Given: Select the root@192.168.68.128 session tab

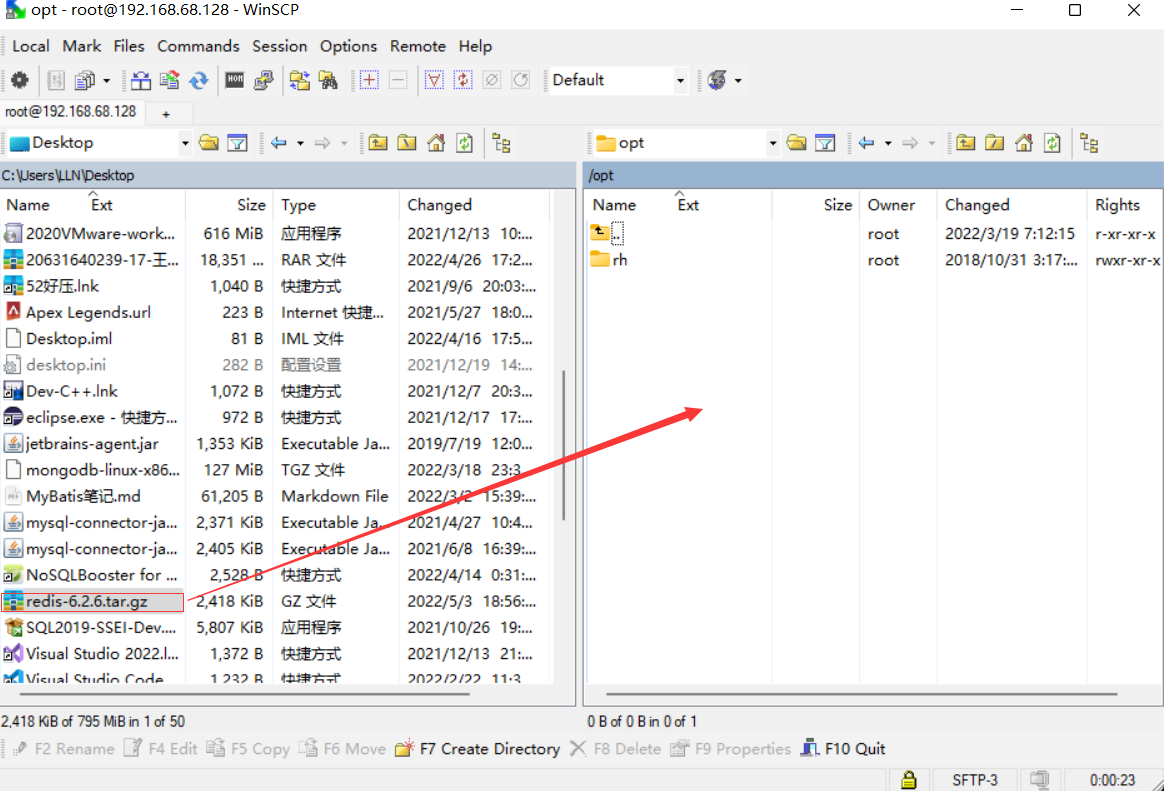Looking at the screenshot, I should click(x=71, y=112).
